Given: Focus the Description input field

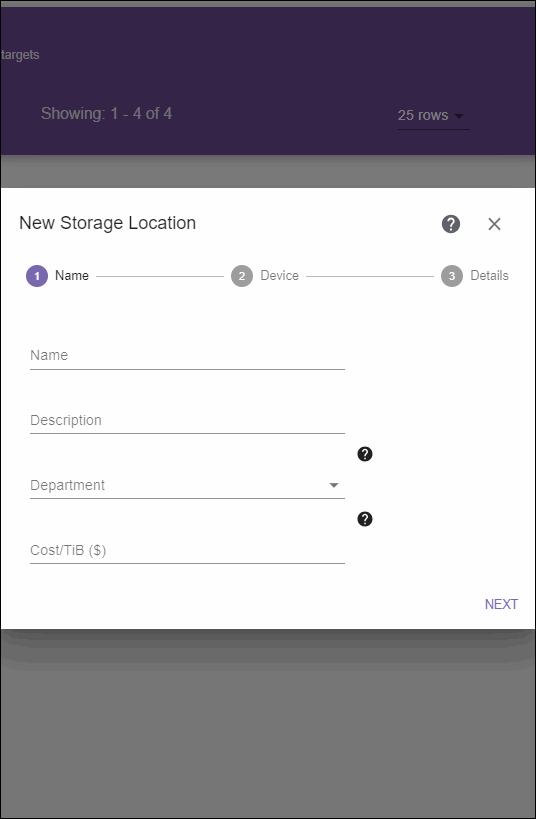Looking at the screenshot, I should coord(188,420).
